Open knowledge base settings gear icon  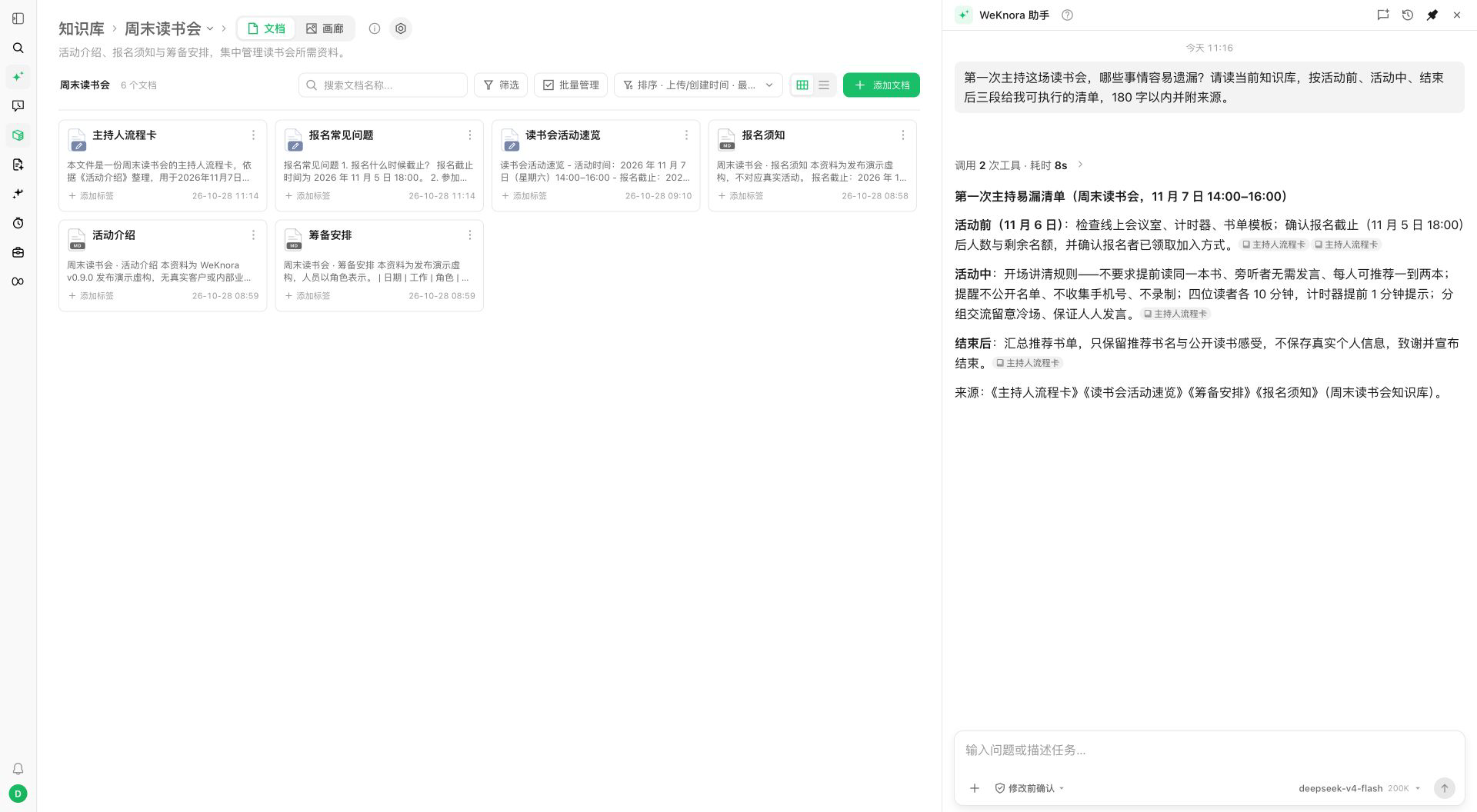tap(401, 28)
